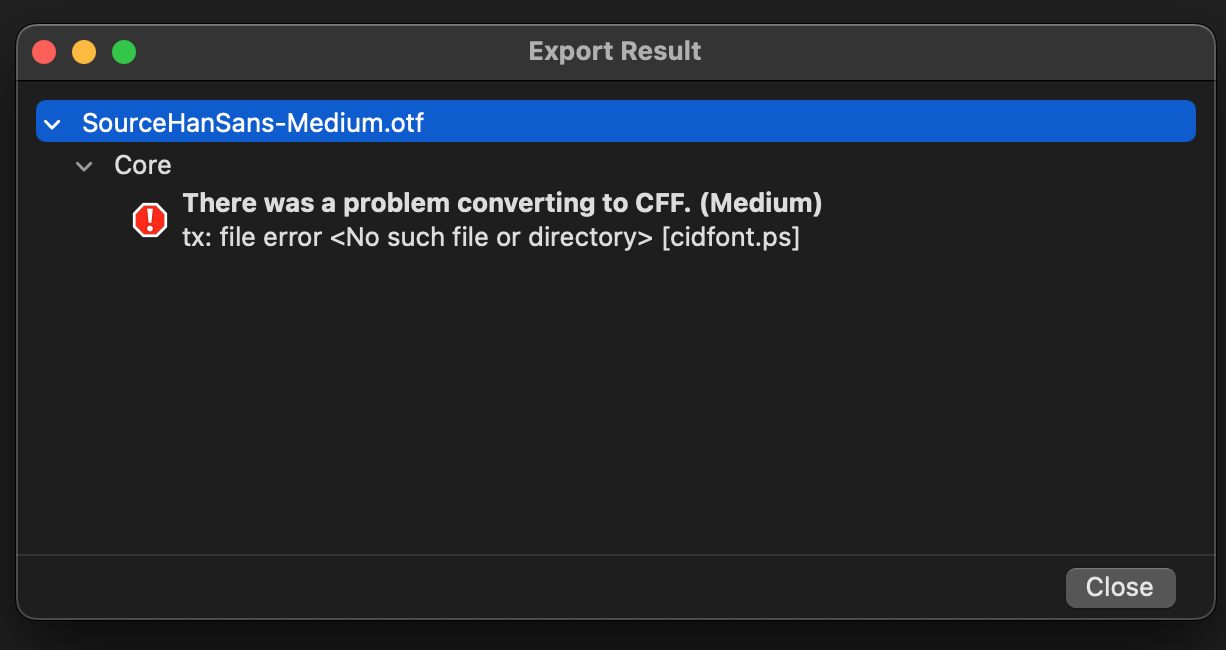Click the empty footer area left of Close
This screenshot has height=650, width=1226.
[x=500, y=587]
